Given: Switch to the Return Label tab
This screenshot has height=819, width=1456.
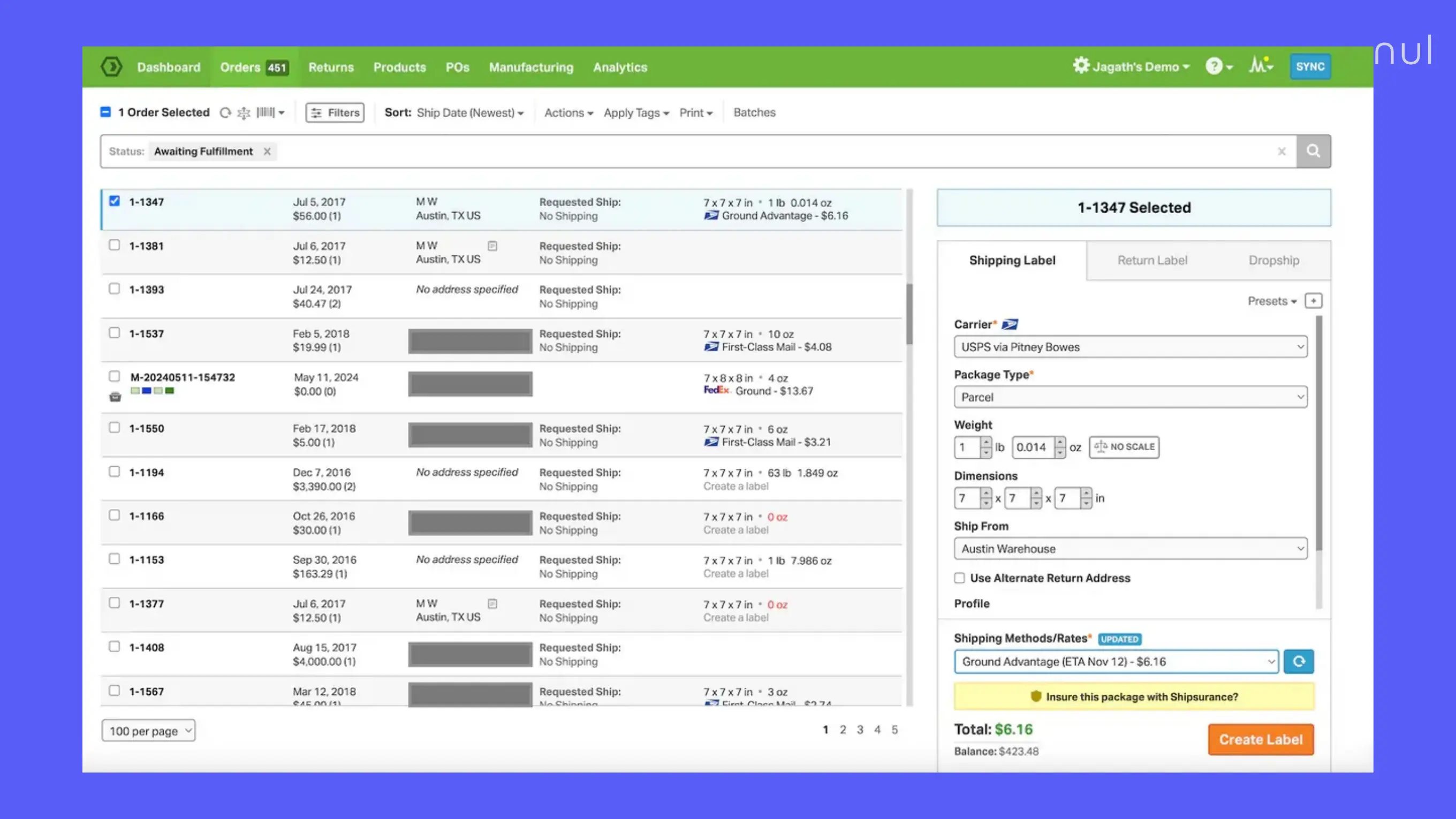Looking at the screenshot, I should coord(1152,260).
